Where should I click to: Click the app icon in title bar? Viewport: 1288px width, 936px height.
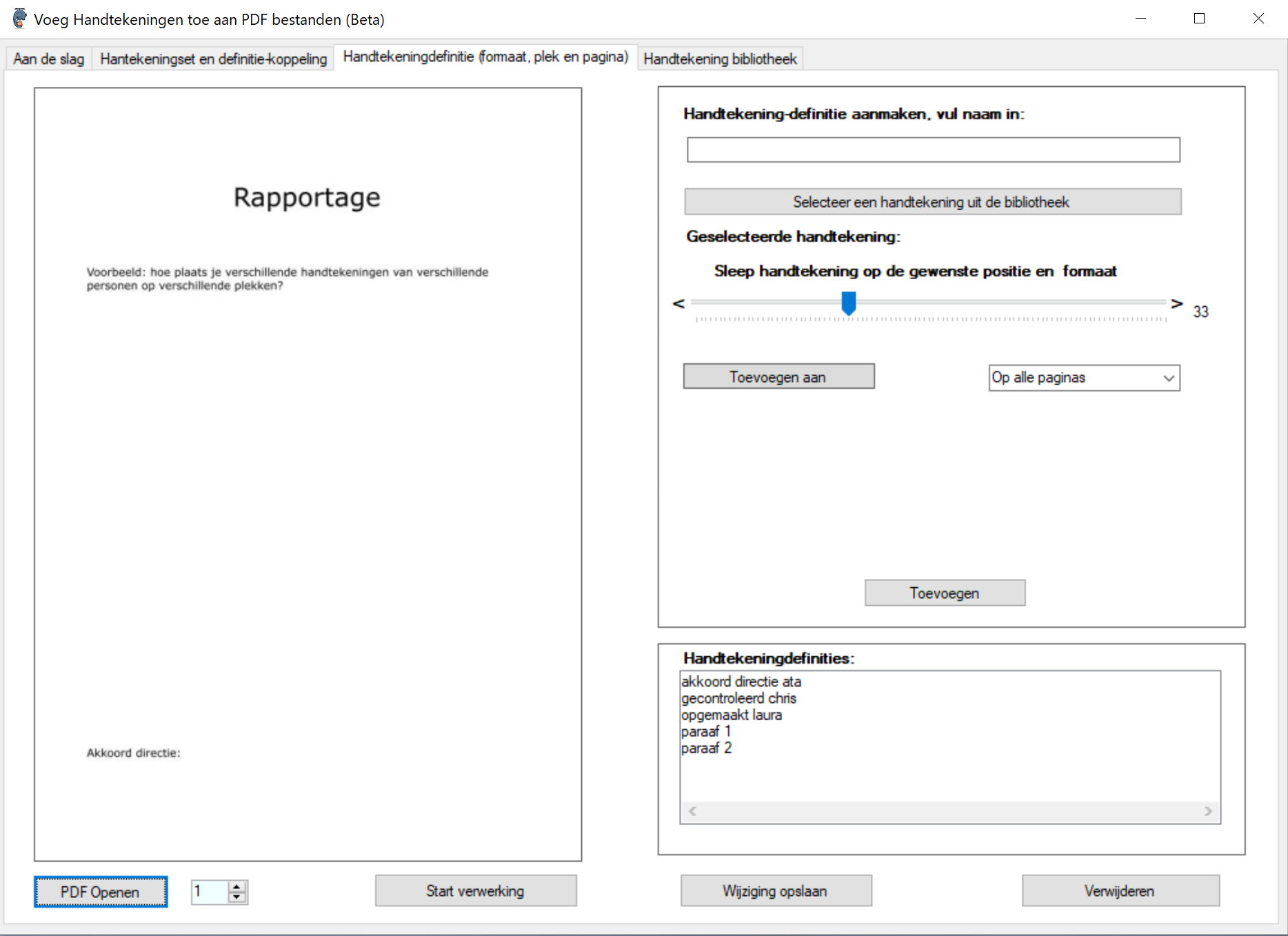tap(20, 19)
